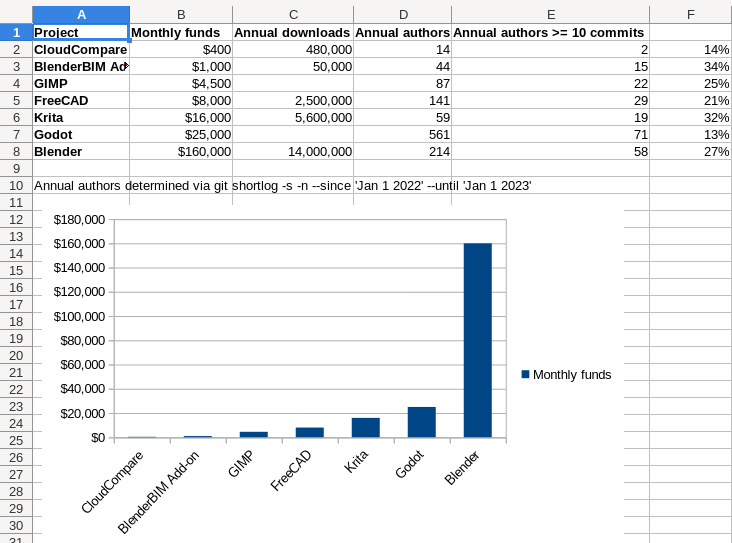Click the 13% cell in column F
732x543 pixels.
[x=691, y=134]
